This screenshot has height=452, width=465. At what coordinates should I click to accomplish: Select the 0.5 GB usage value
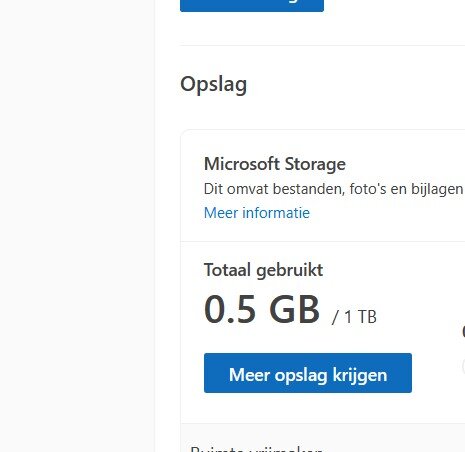coord(262,309)
